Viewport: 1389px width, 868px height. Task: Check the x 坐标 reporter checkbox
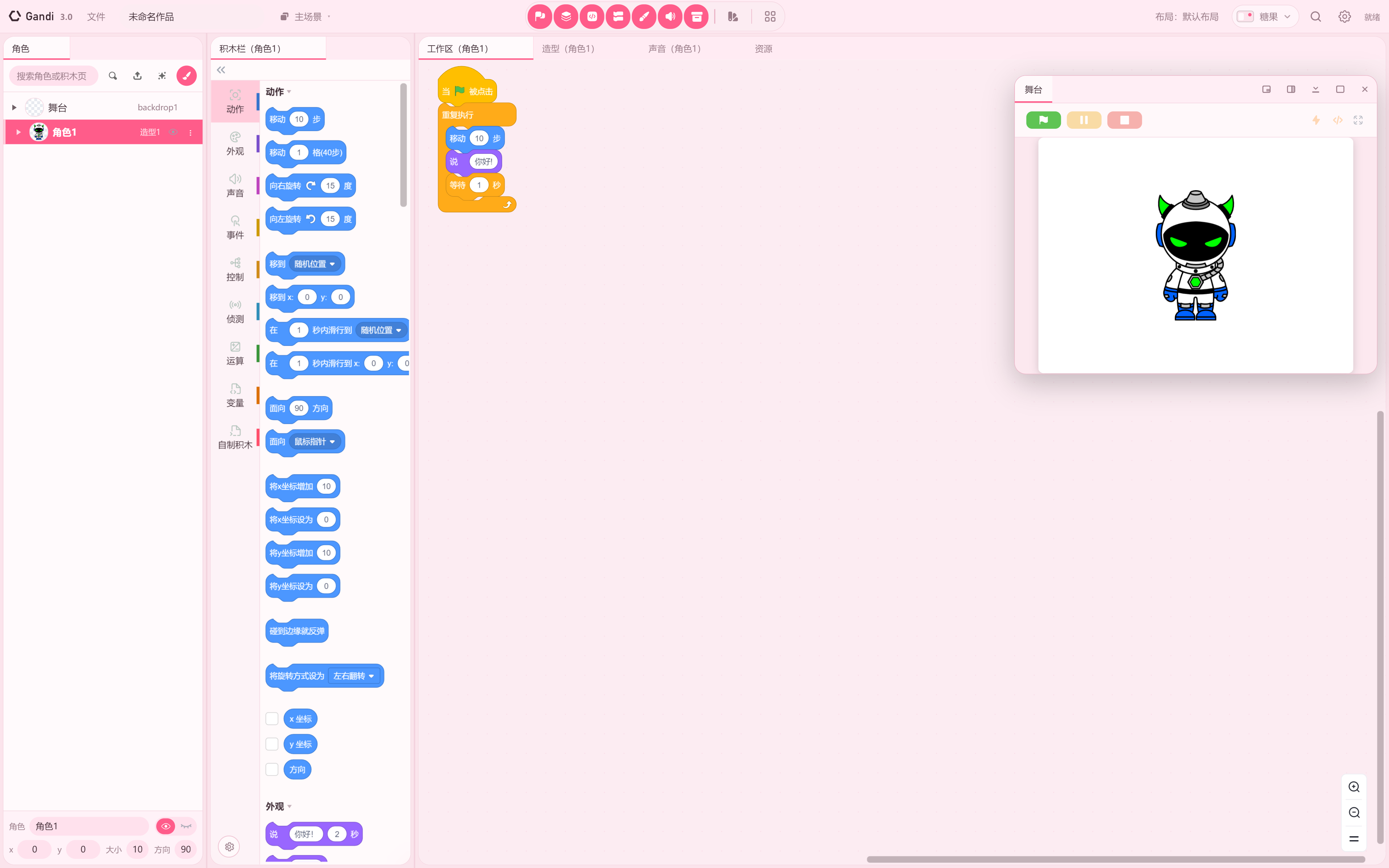click(272, 719)
